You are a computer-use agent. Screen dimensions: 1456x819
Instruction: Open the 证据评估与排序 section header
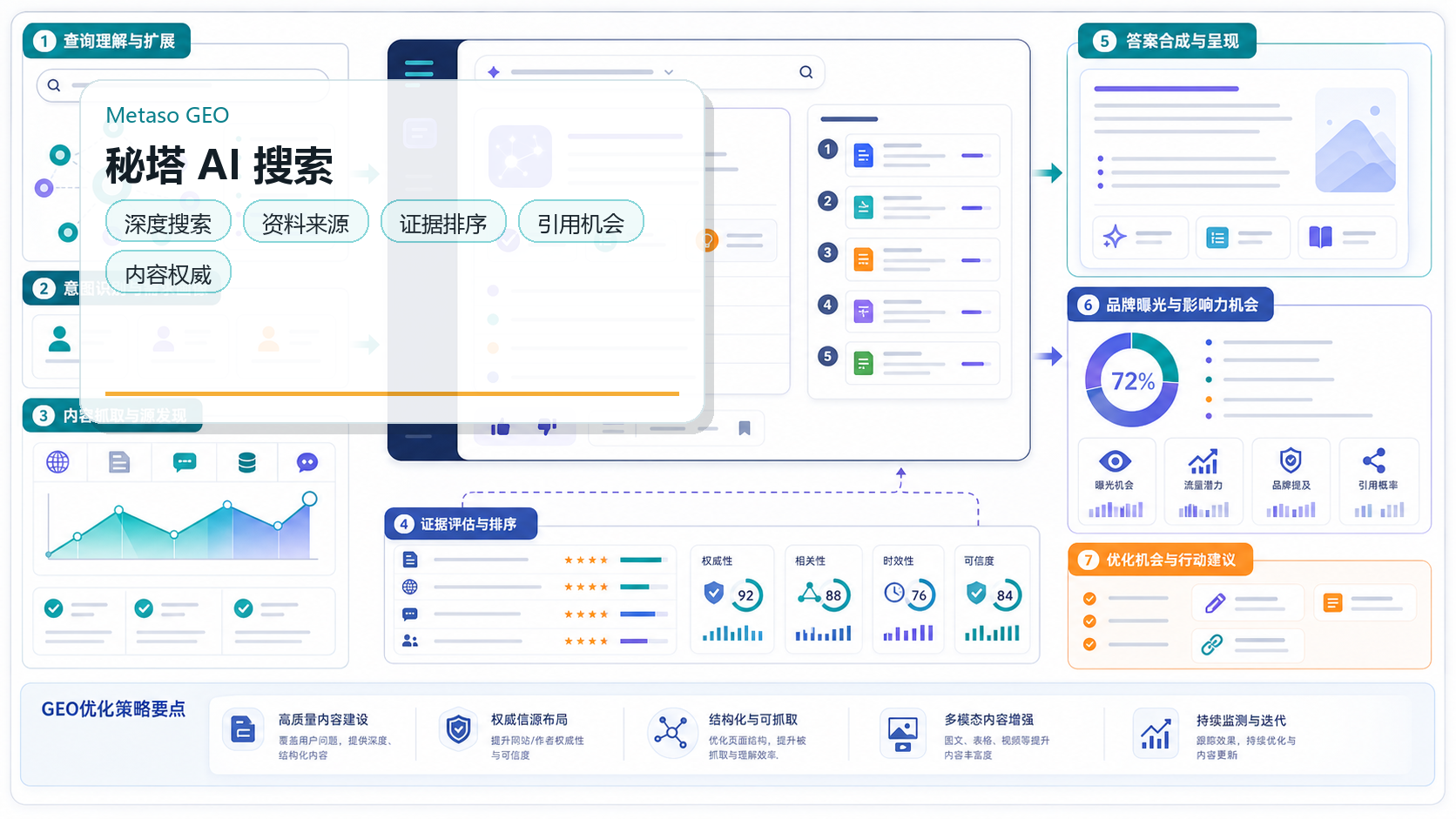click(x=461, y=524)
